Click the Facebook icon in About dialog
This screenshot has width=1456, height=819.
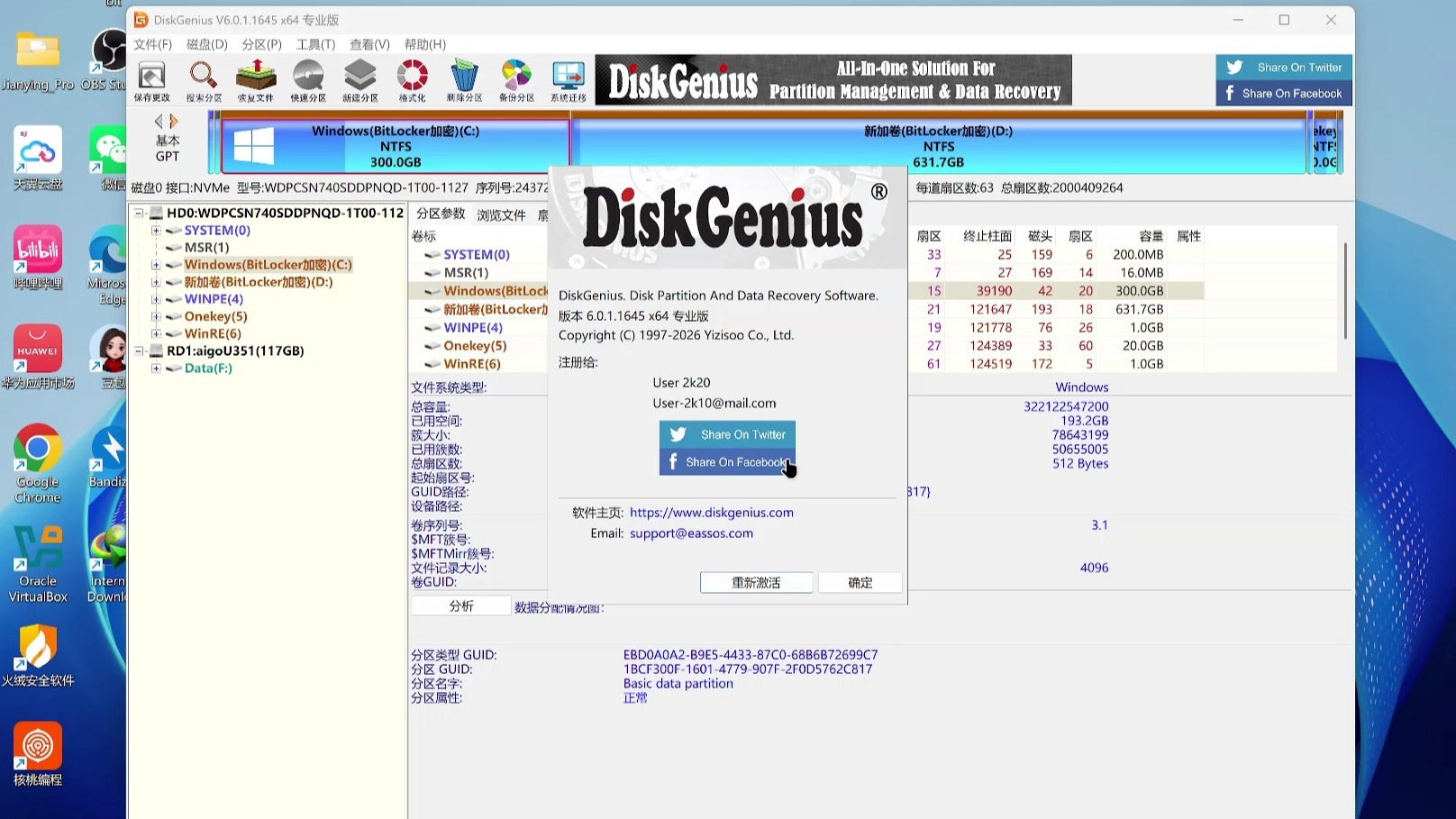pos(673,461)
